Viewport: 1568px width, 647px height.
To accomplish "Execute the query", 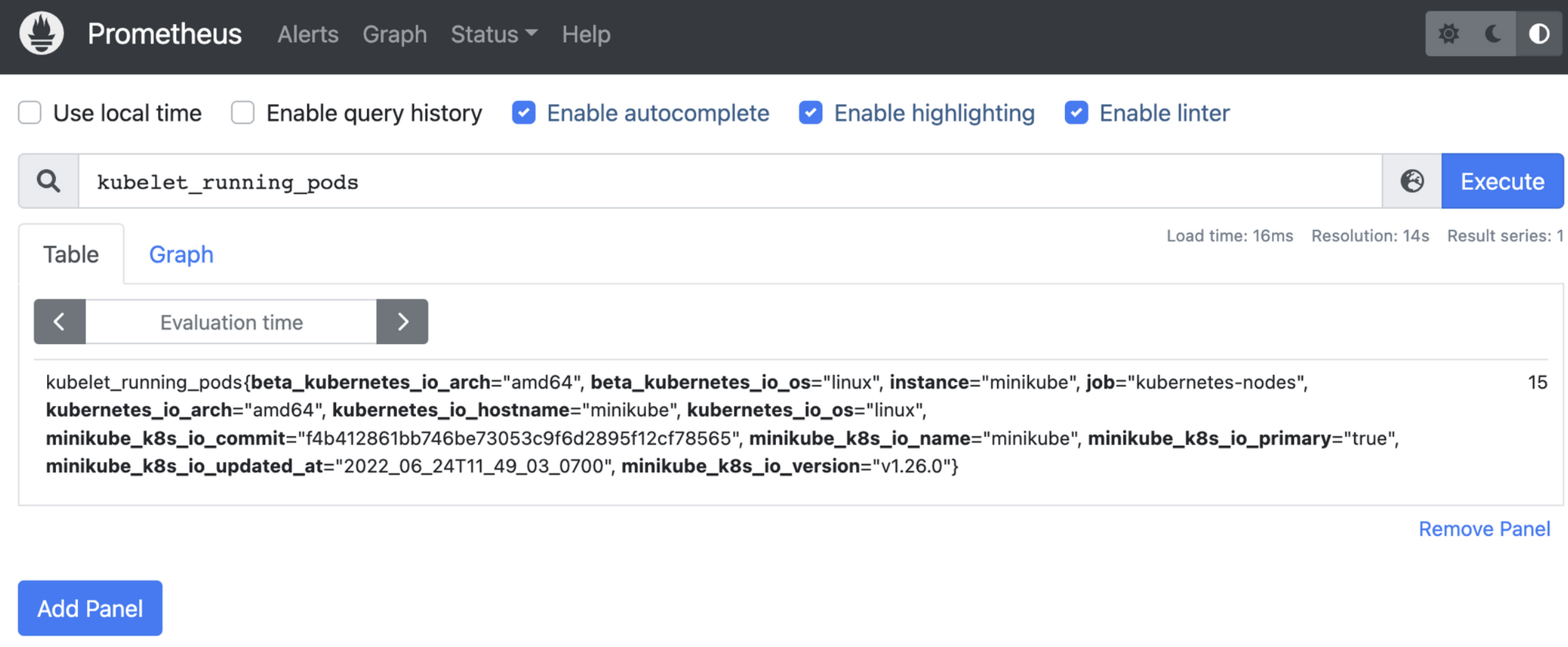I will coord(1502,181).
